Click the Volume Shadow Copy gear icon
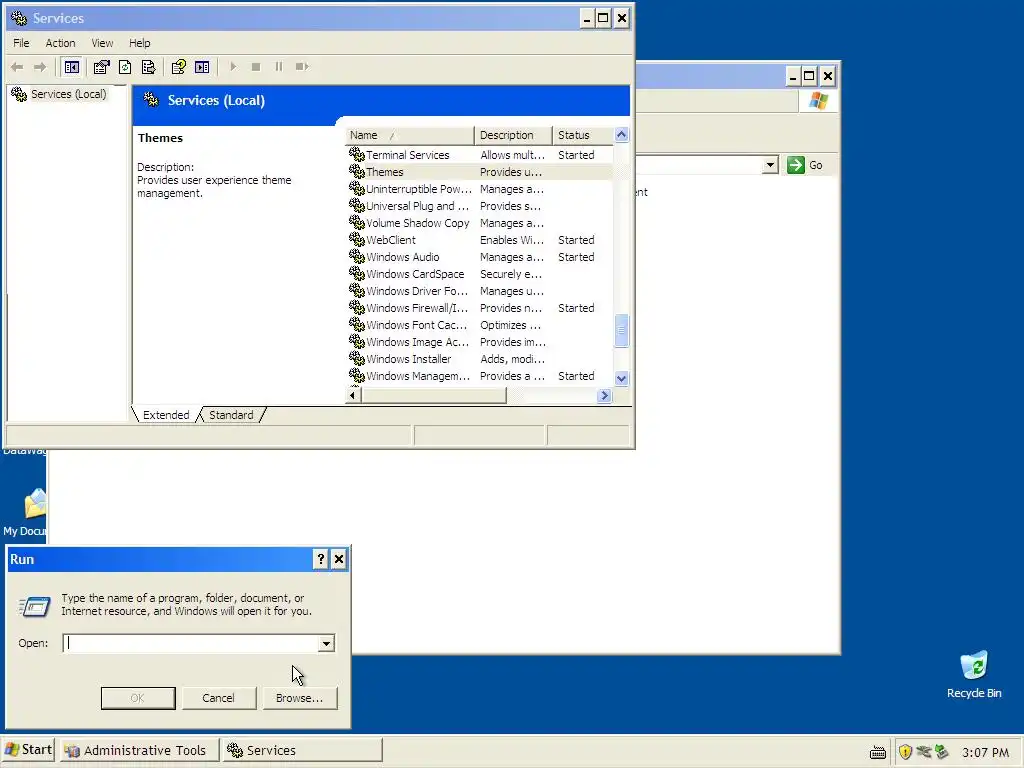Screen dimensions: 1024x768 [x=357, y=222]
